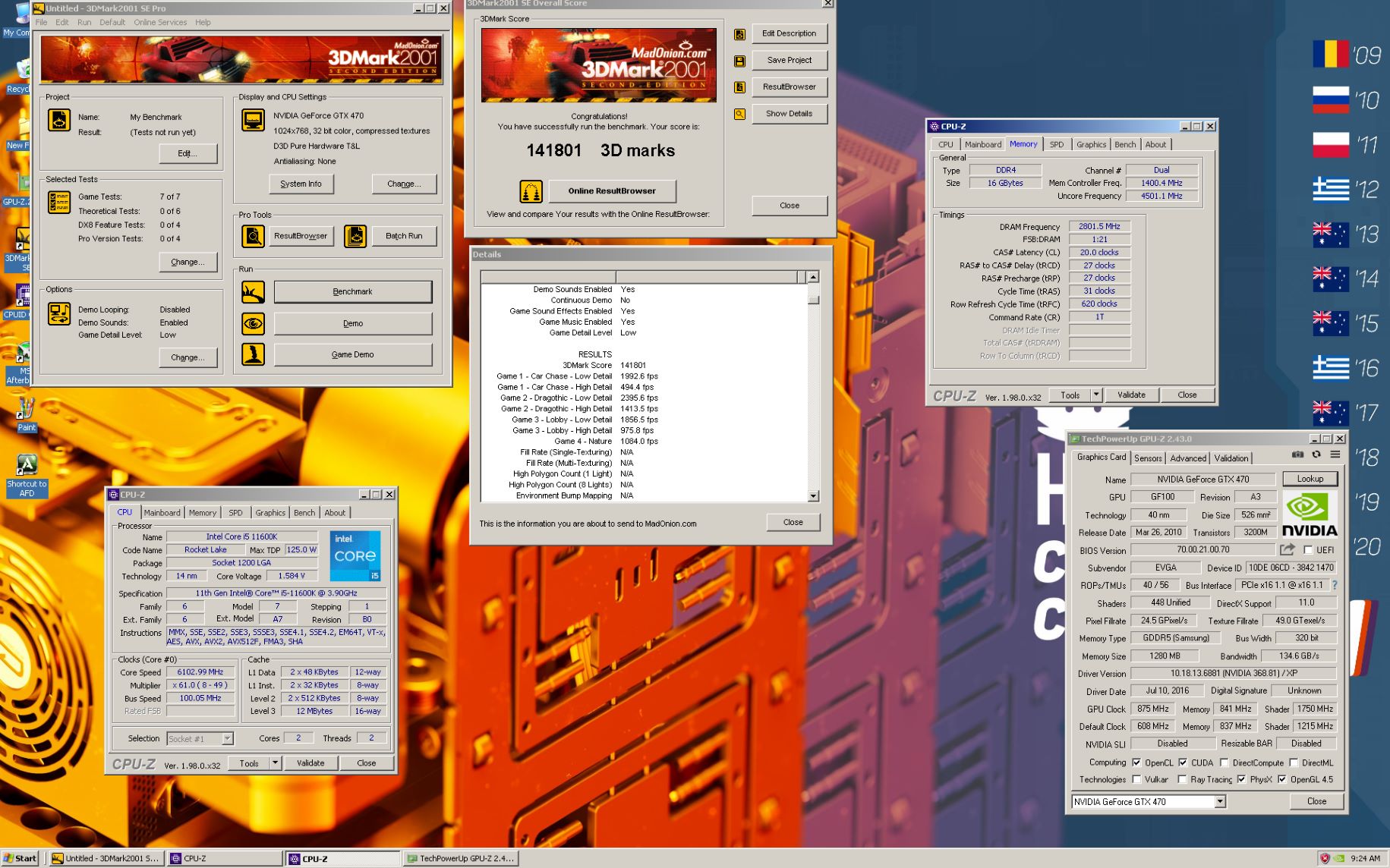Image resolution: width=1390 pixels, height=868 pixels.
Task: Click the Details list scroll-down arrow
Action: 813,496
